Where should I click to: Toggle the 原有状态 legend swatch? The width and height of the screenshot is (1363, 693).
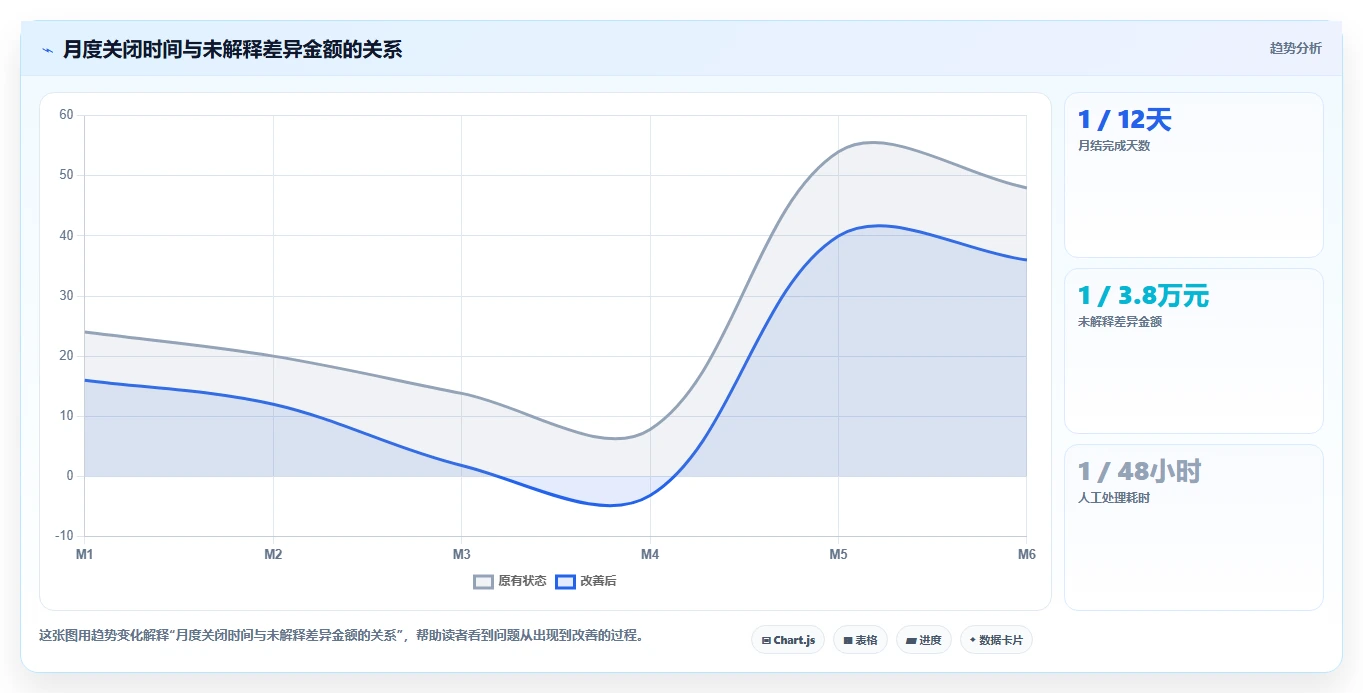click(x=484, y=581)
